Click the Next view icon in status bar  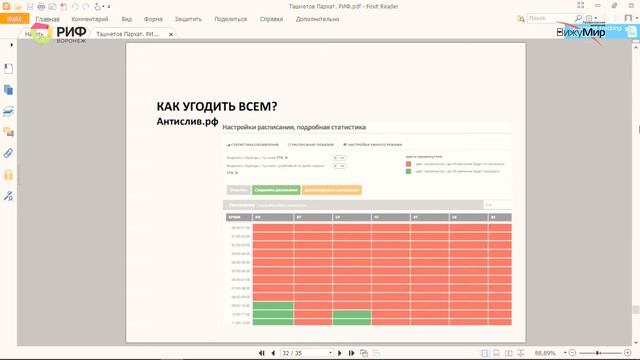pos(376,353)
